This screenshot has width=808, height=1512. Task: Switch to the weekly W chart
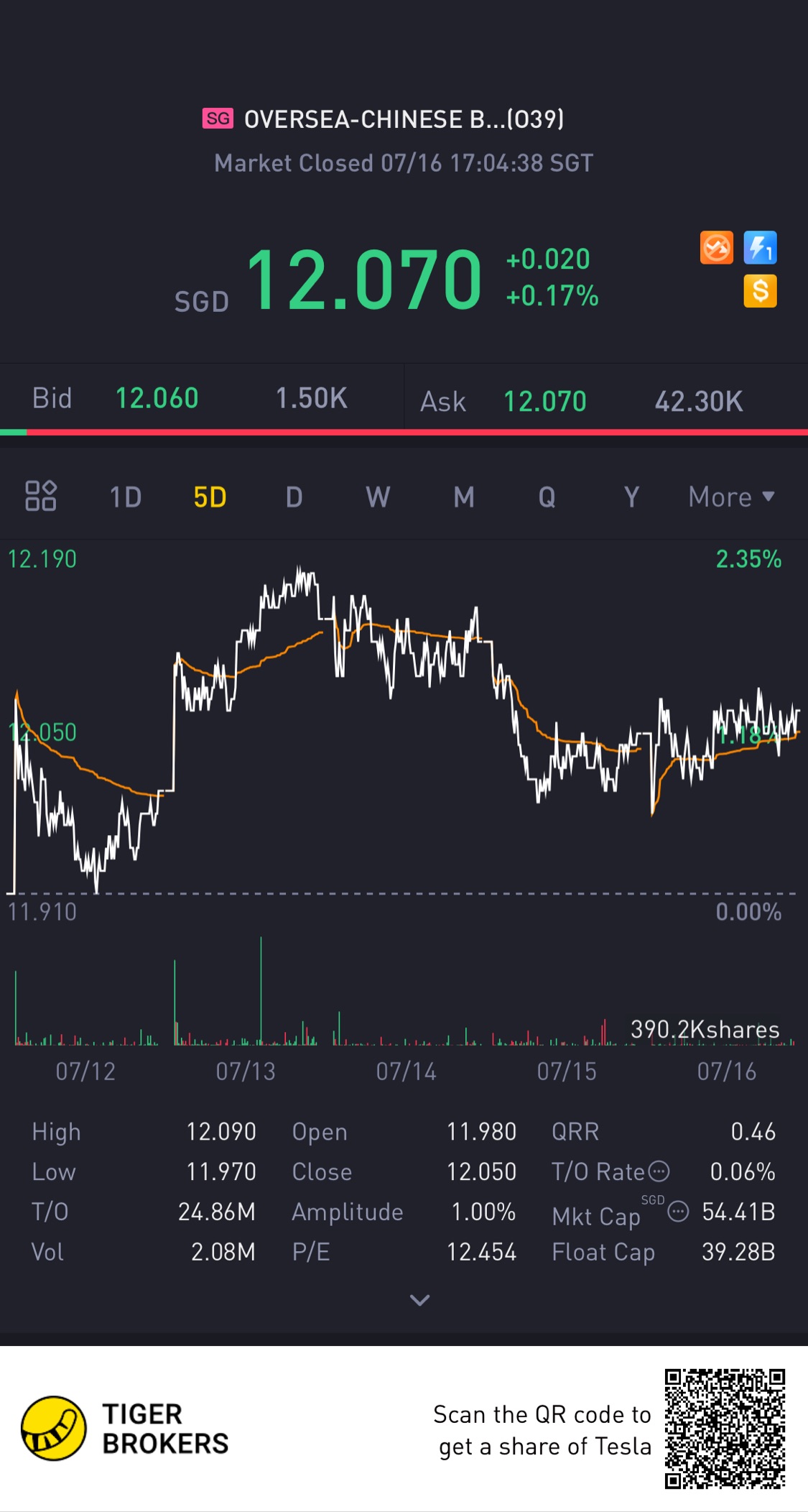click(379, 497)
